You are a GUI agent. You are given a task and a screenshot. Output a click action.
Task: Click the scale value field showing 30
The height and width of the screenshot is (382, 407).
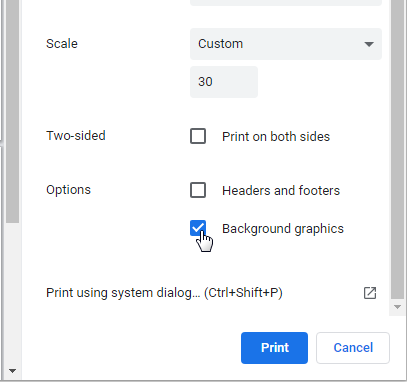pos(224,82)
